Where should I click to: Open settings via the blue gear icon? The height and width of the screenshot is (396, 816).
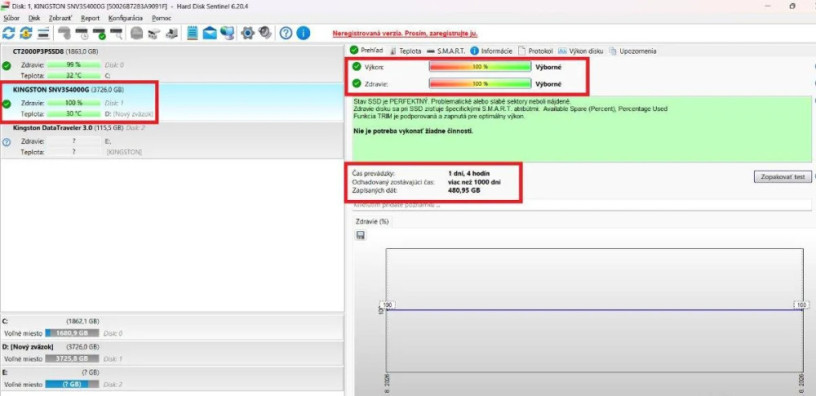tap(248, 33)
